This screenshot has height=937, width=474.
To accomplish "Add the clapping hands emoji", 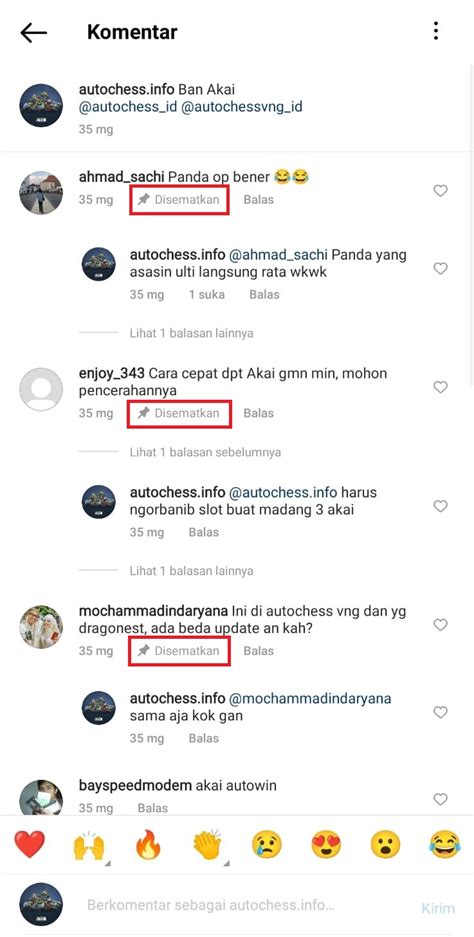I will 207,845.
